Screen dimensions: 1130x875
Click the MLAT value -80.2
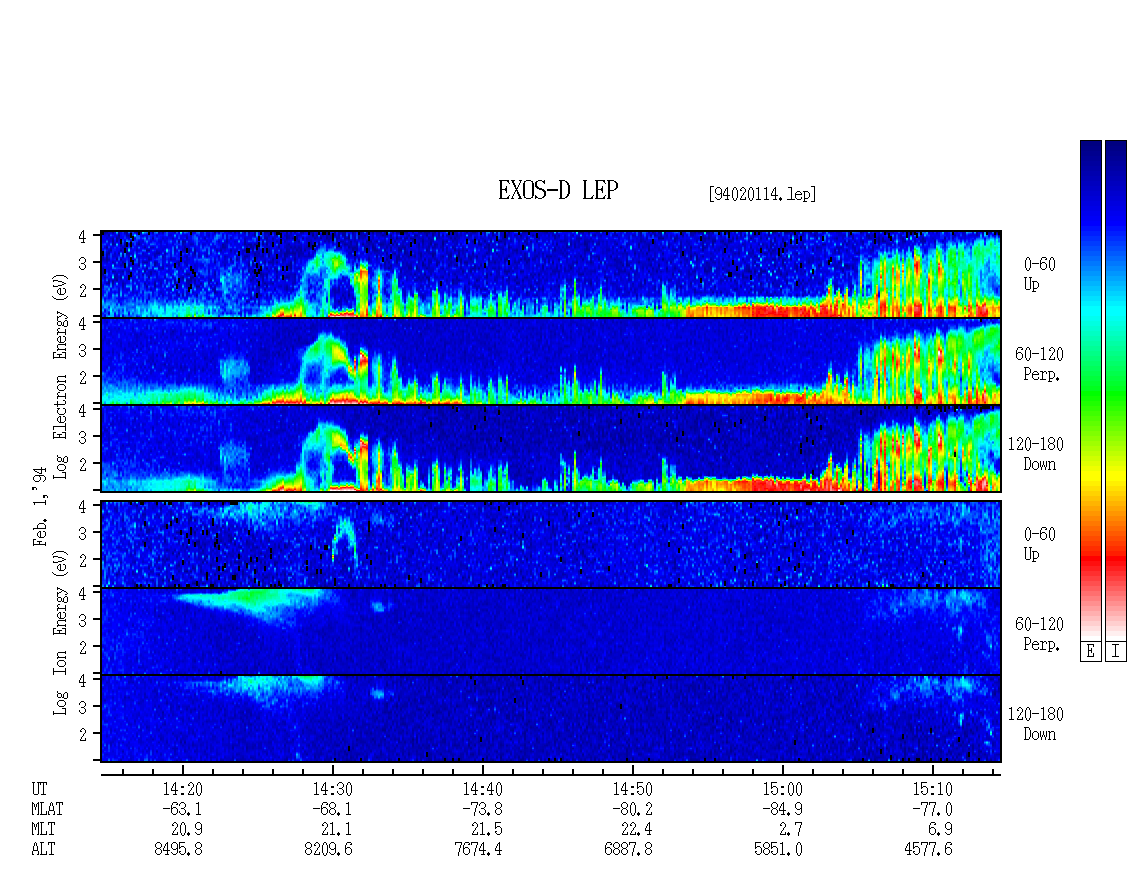pos(632,809)
